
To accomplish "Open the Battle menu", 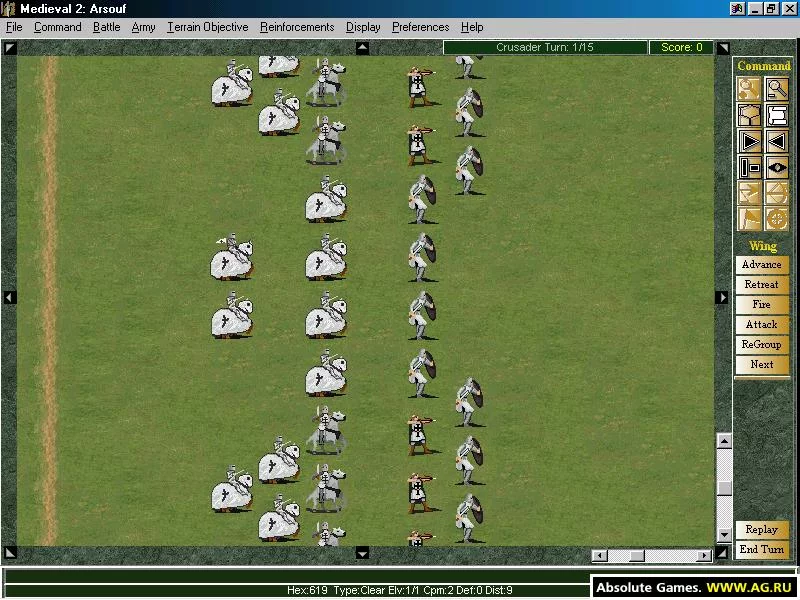I will [107, 27].
